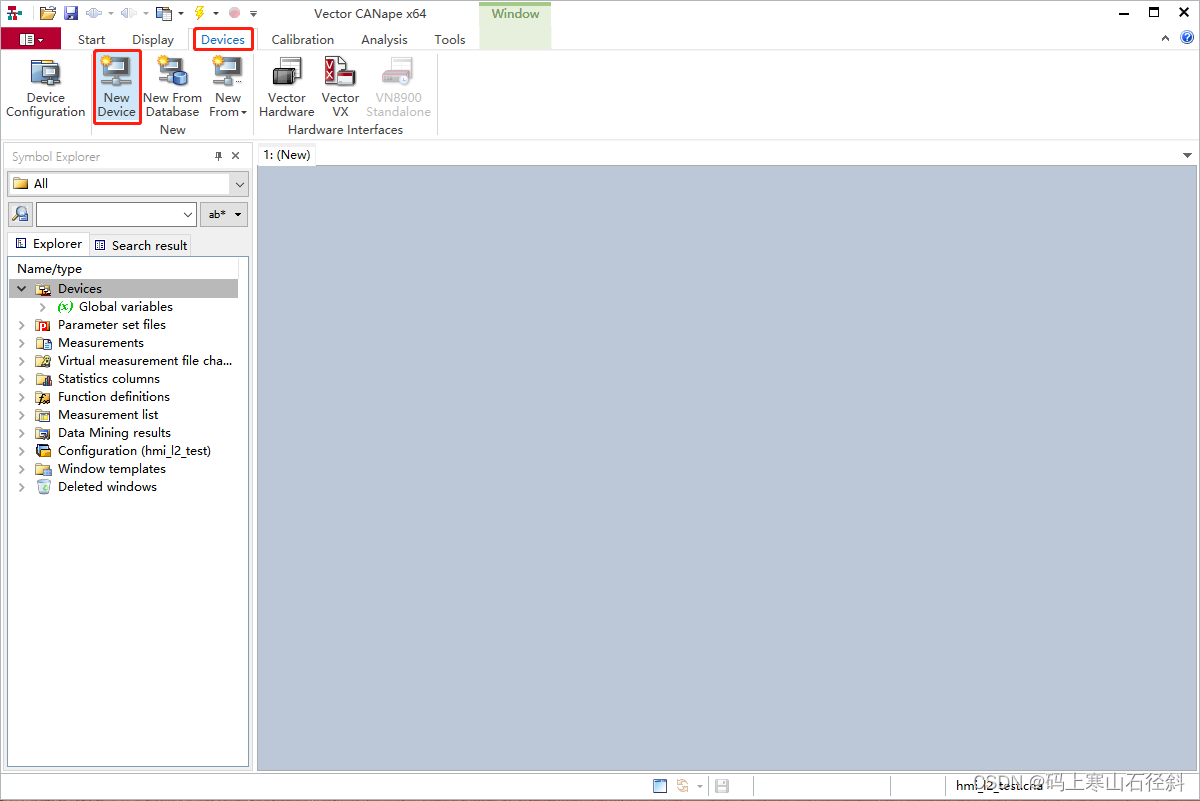
Task: Open the New From dropdown button
Action: click(x=228, y=88)
